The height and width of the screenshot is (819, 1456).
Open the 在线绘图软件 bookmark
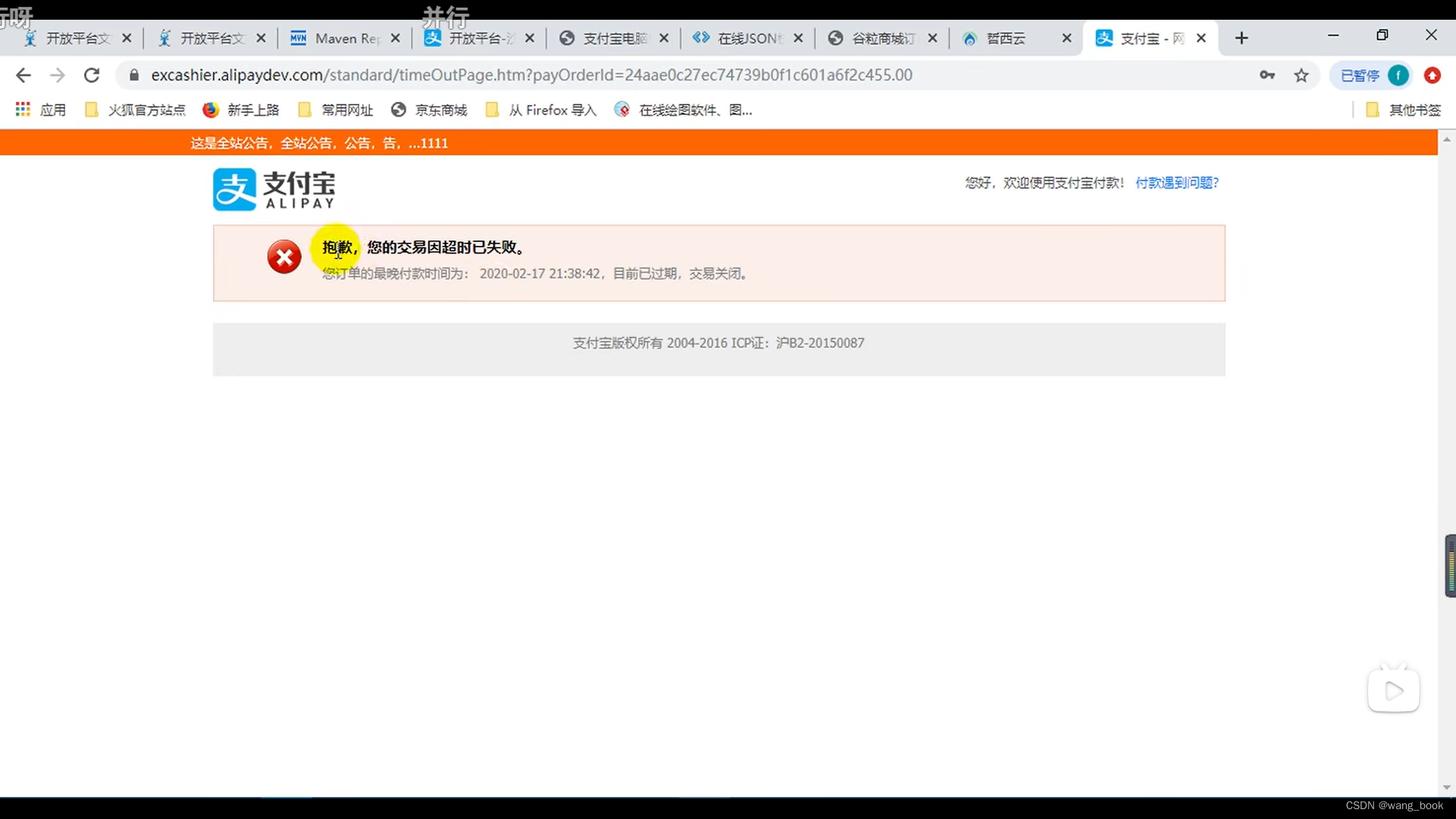pos(683,110)
